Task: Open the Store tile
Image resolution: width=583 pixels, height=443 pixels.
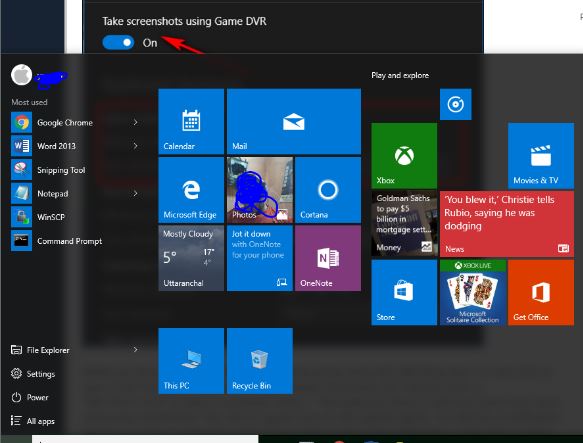Action: click(x=404, y=292)
